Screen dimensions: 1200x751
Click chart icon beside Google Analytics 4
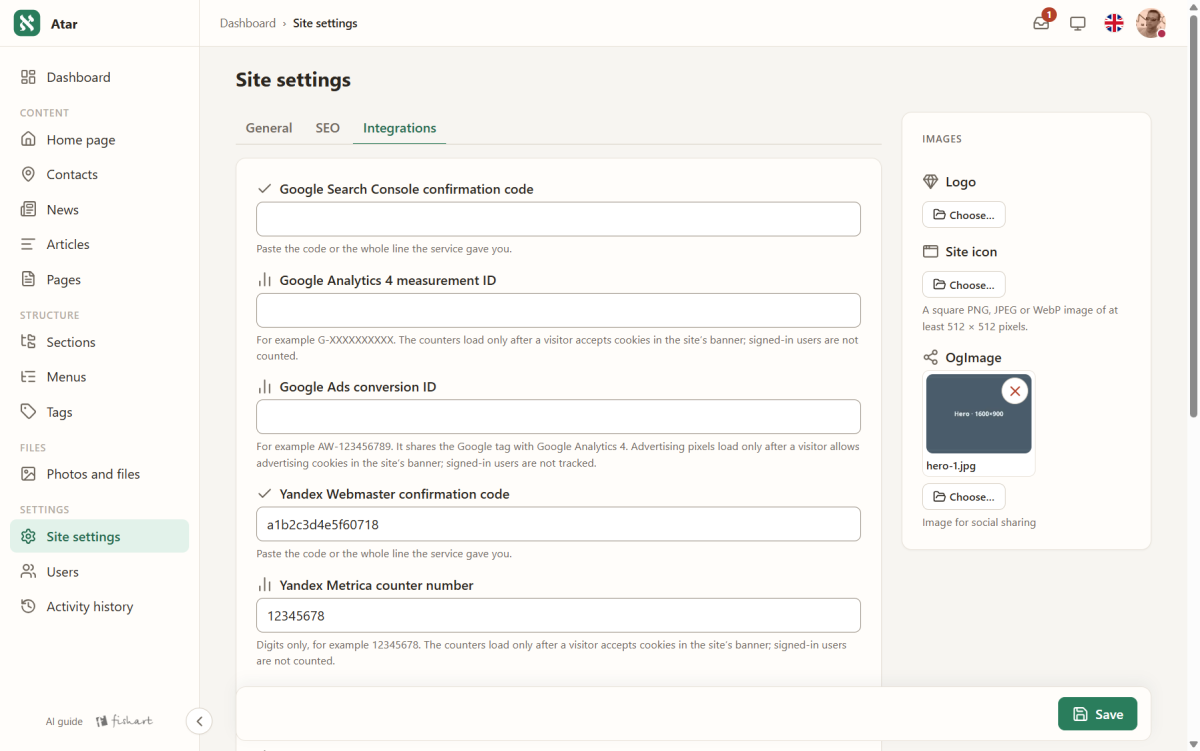pos(265,280)
